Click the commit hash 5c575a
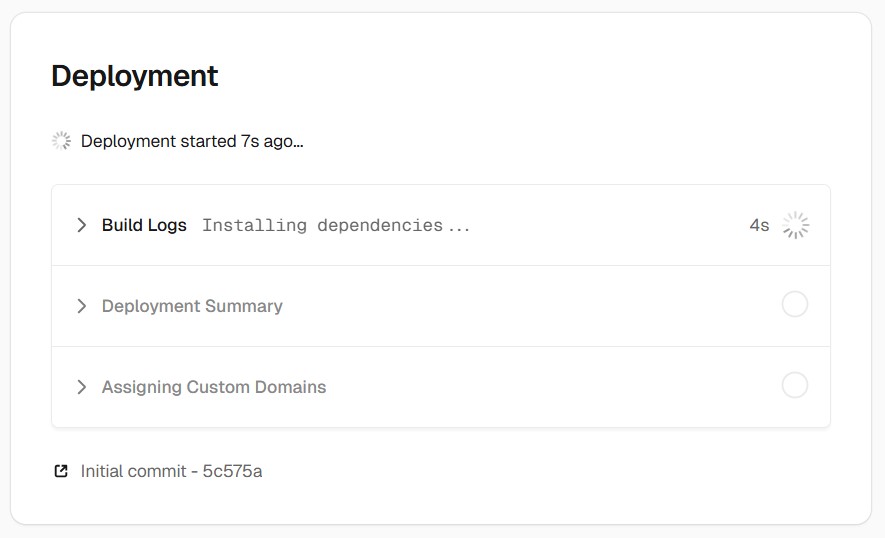 click(232, 471)
